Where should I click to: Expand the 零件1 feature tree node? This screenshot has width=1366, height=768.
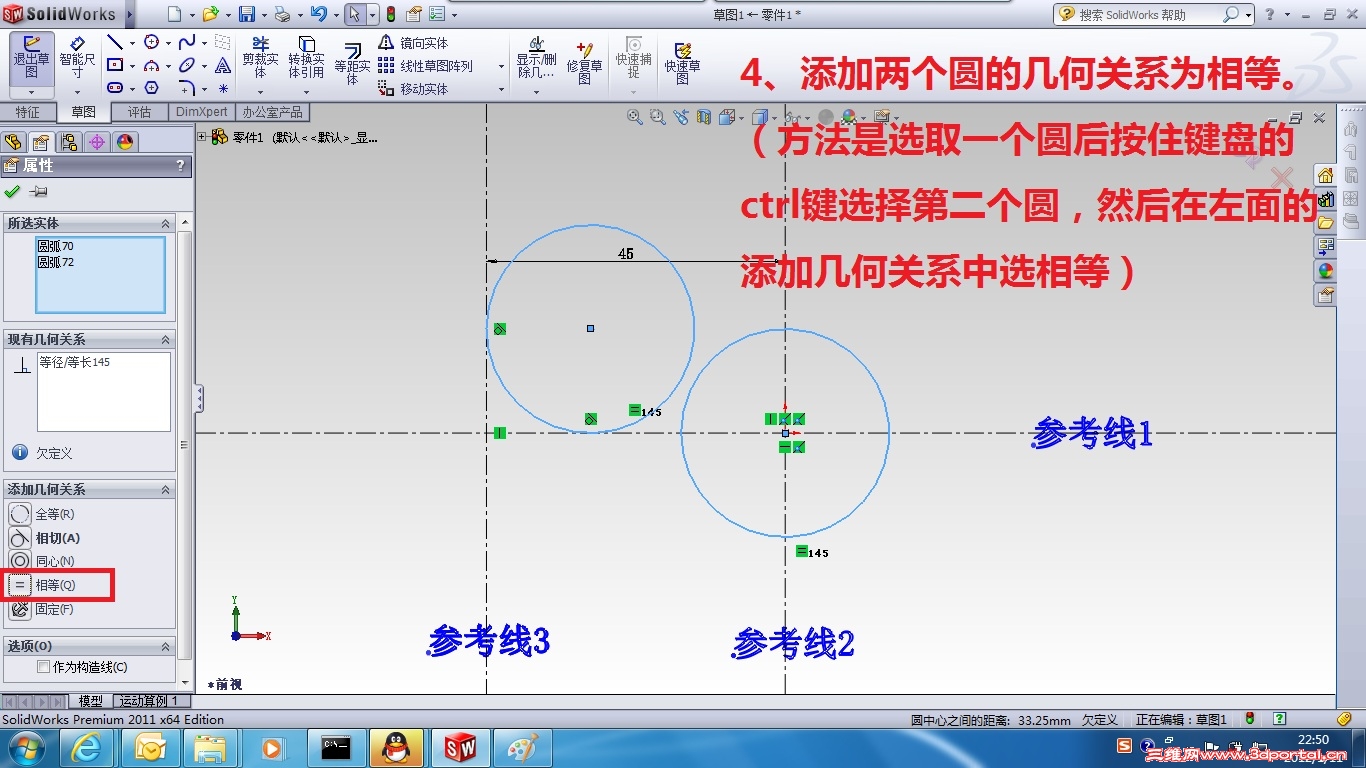(203, 137)
